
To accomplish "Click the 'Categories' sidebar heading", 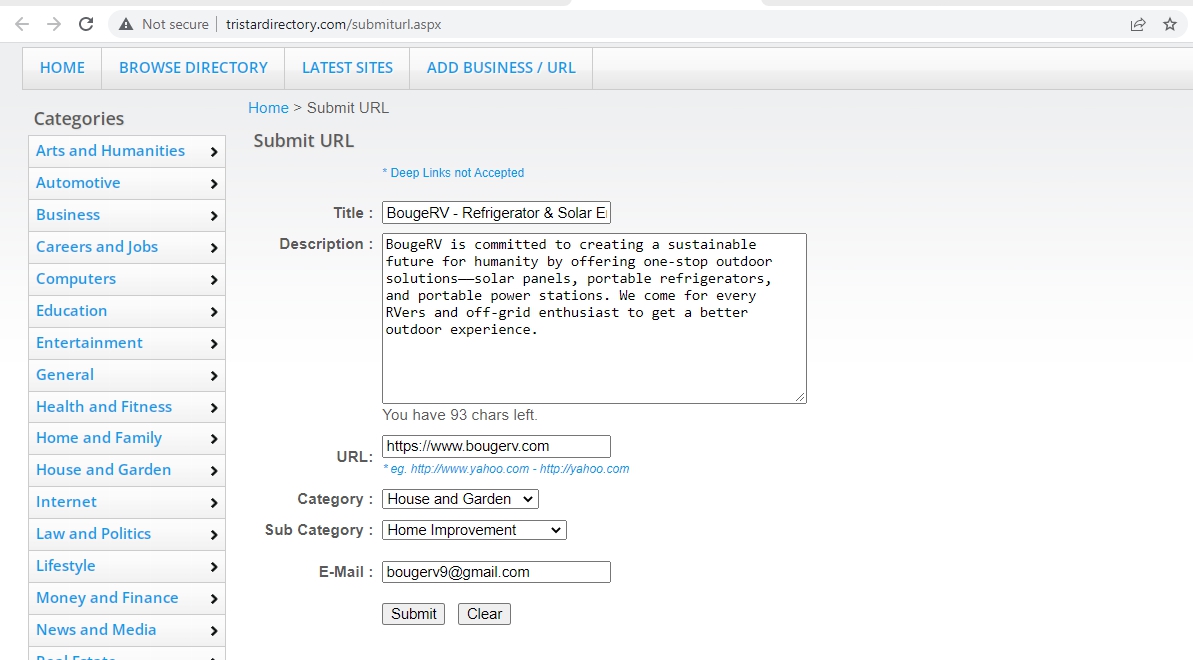I will 78,119.
